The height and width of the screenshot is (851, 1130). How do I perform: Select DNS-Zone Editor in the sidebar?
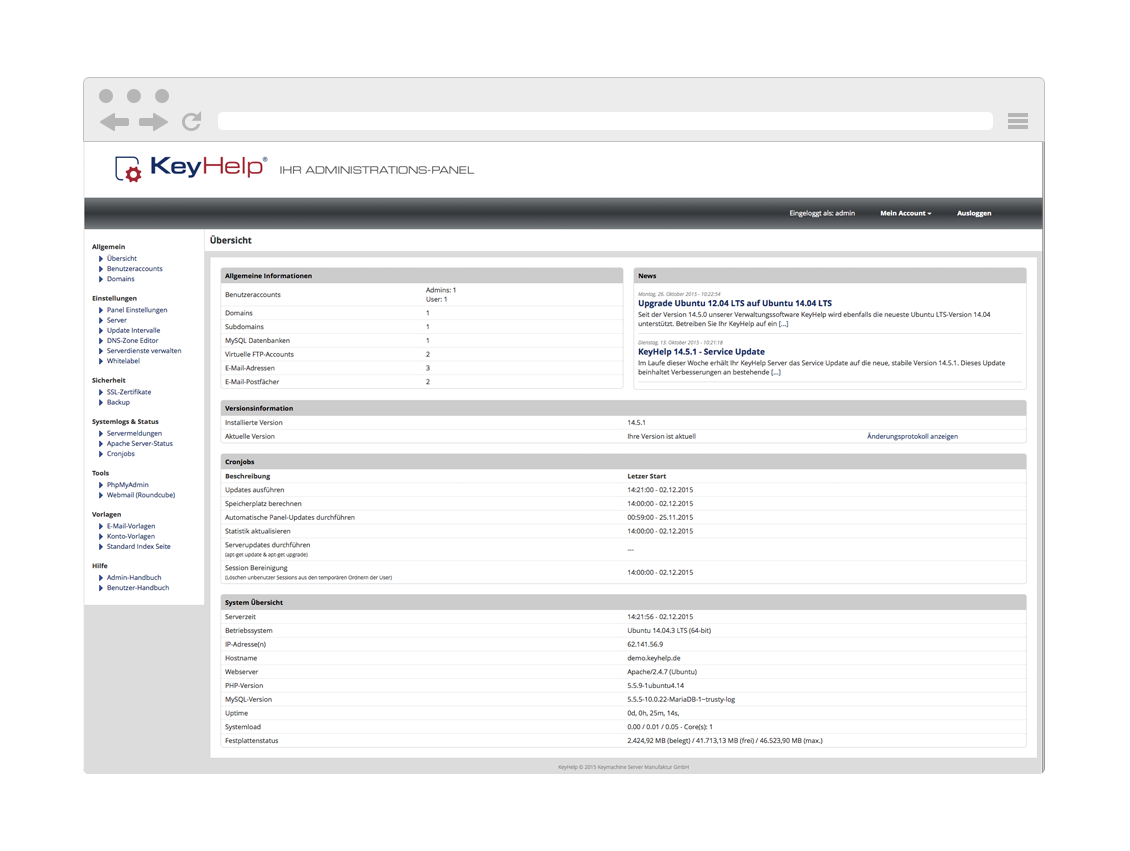pos(132,341)
